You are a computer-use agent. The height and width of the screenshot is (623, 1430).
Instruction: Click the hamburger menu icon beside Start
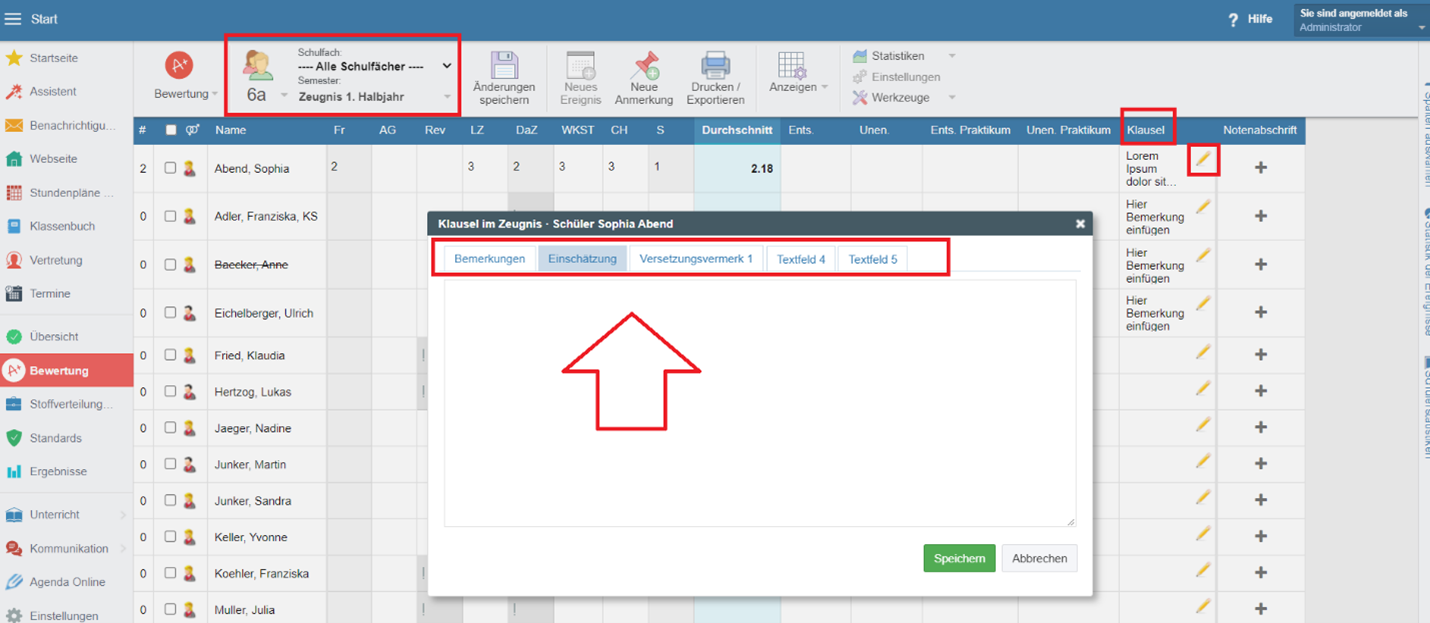click(13, 20)
